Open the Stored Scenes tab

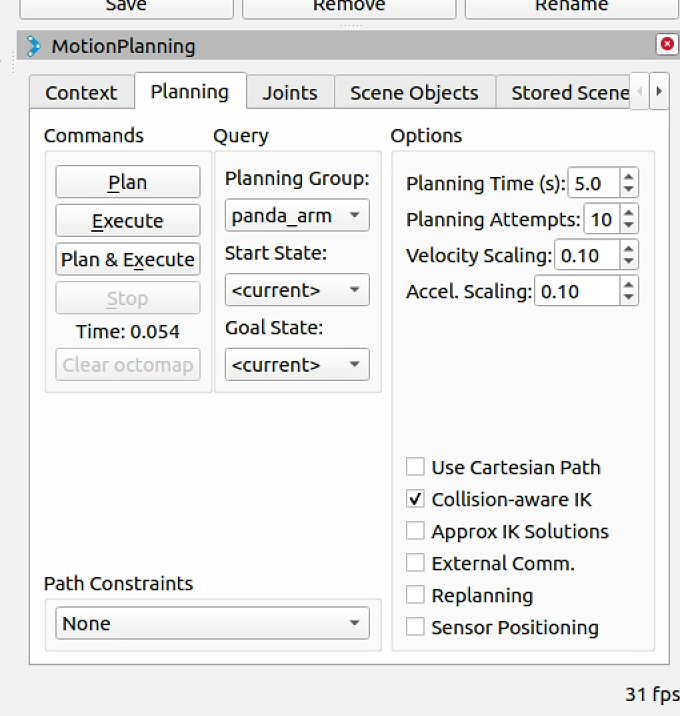coord(565,93)
